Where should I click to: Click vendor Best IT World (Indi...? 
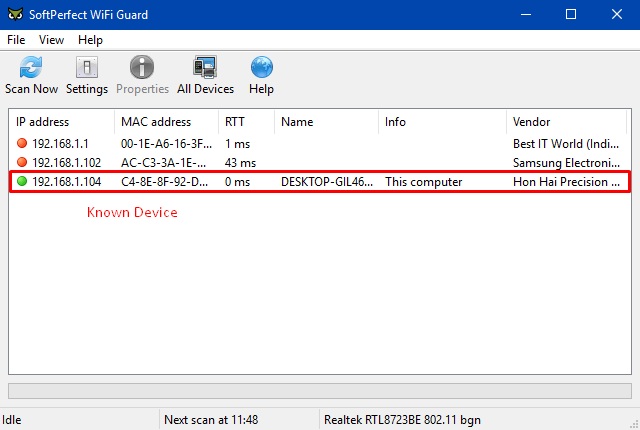[566, 144]
